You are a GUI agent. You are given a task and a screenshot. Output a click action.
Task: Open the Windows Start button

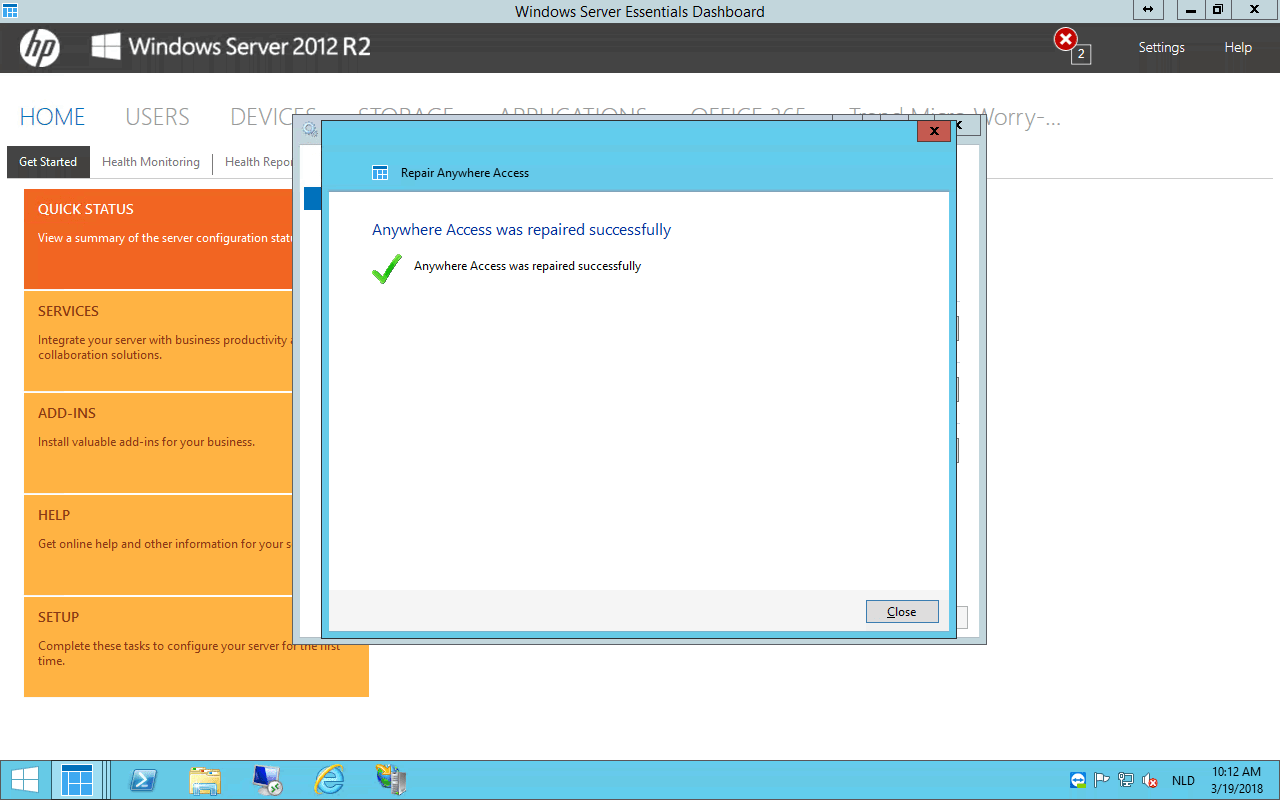[x=25, y=780]
